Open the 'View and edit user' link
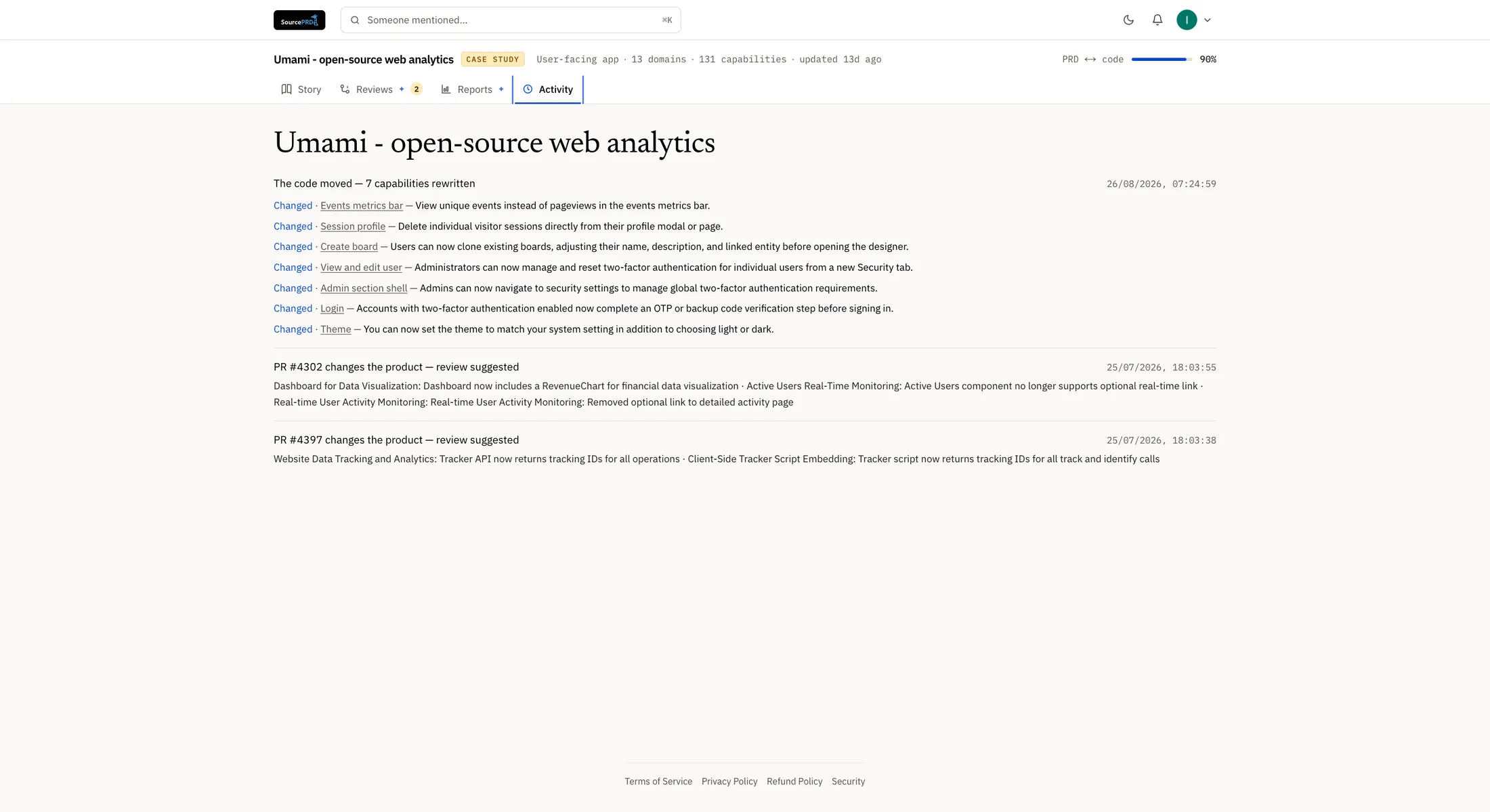 361,268
